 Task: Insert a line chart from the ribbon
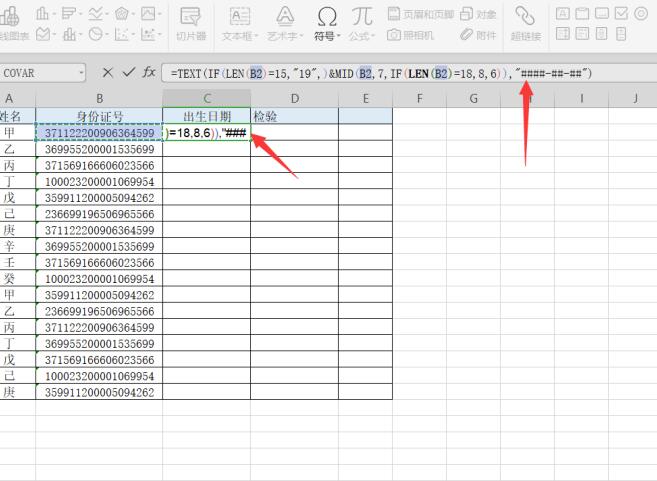pyautogui.click(x=96, y=14)
